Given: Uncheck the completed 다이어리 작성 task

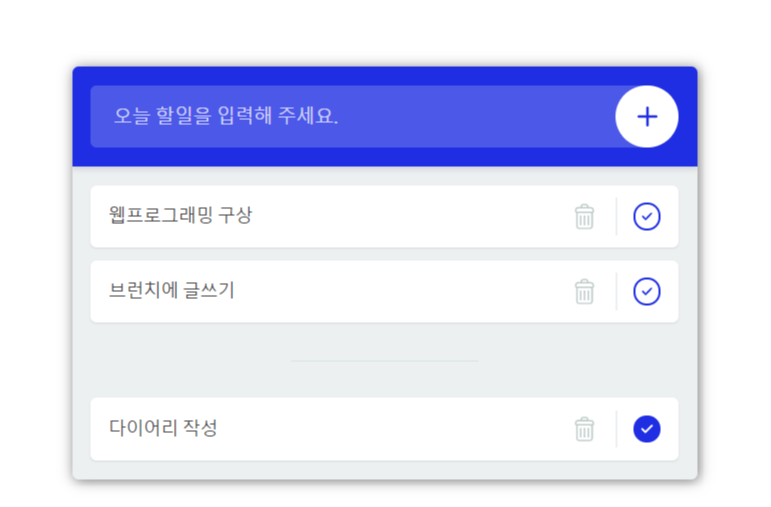Looking at the screenshot, I should coord(647,429).
